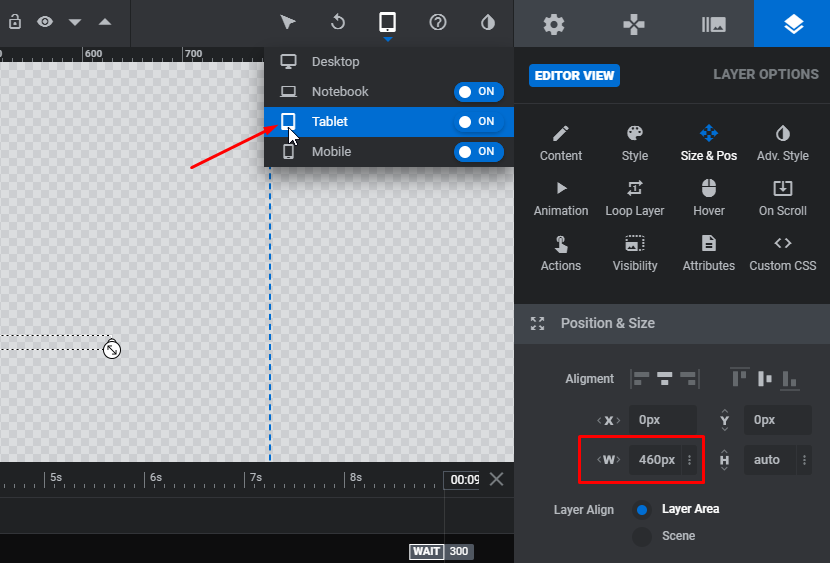Open the Loop Layer option

(x=635, y=198)
